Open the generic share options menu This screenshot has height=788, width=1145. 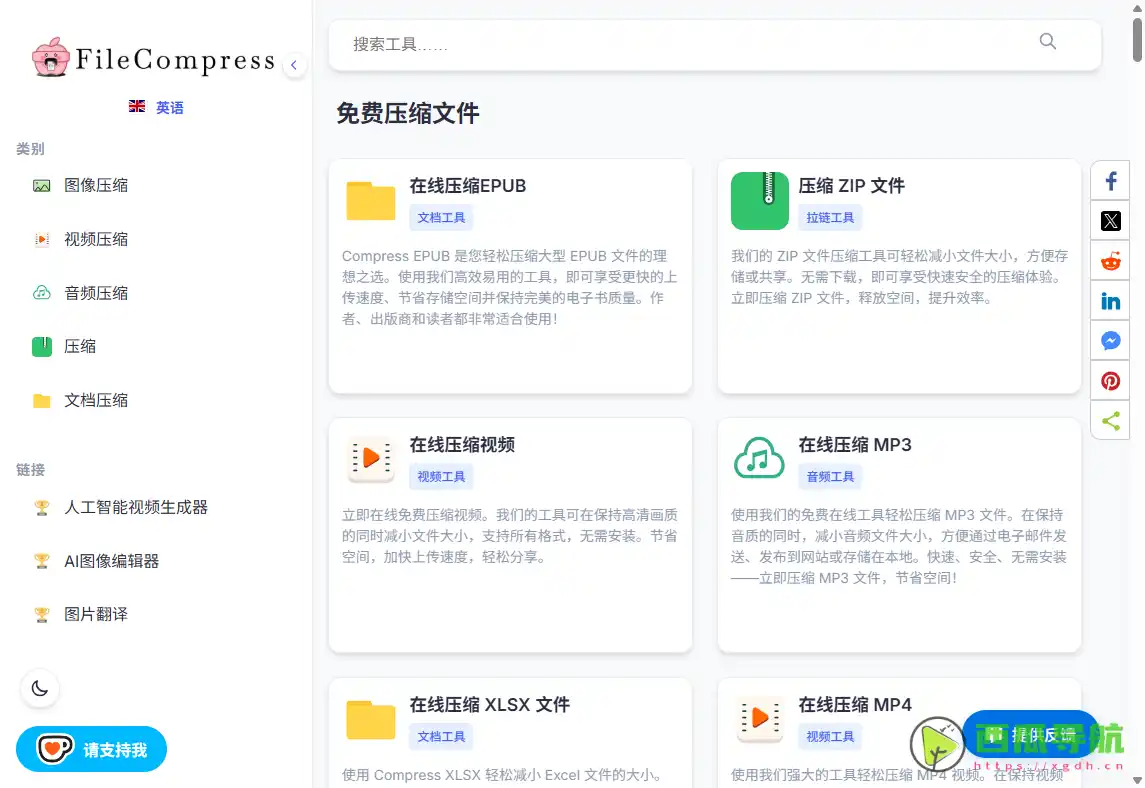1110,420
